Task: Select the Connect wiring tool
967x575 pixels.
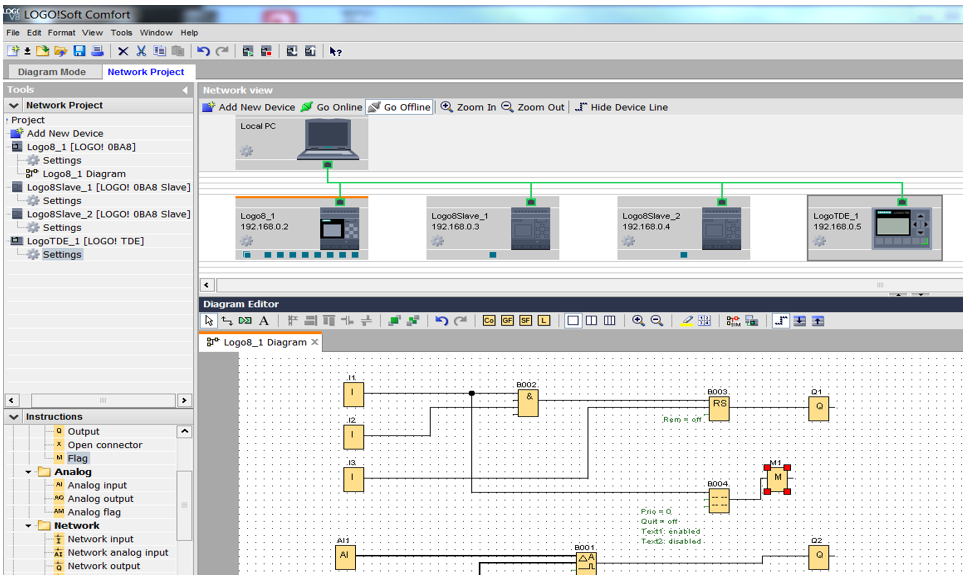Action: (227, 320)
